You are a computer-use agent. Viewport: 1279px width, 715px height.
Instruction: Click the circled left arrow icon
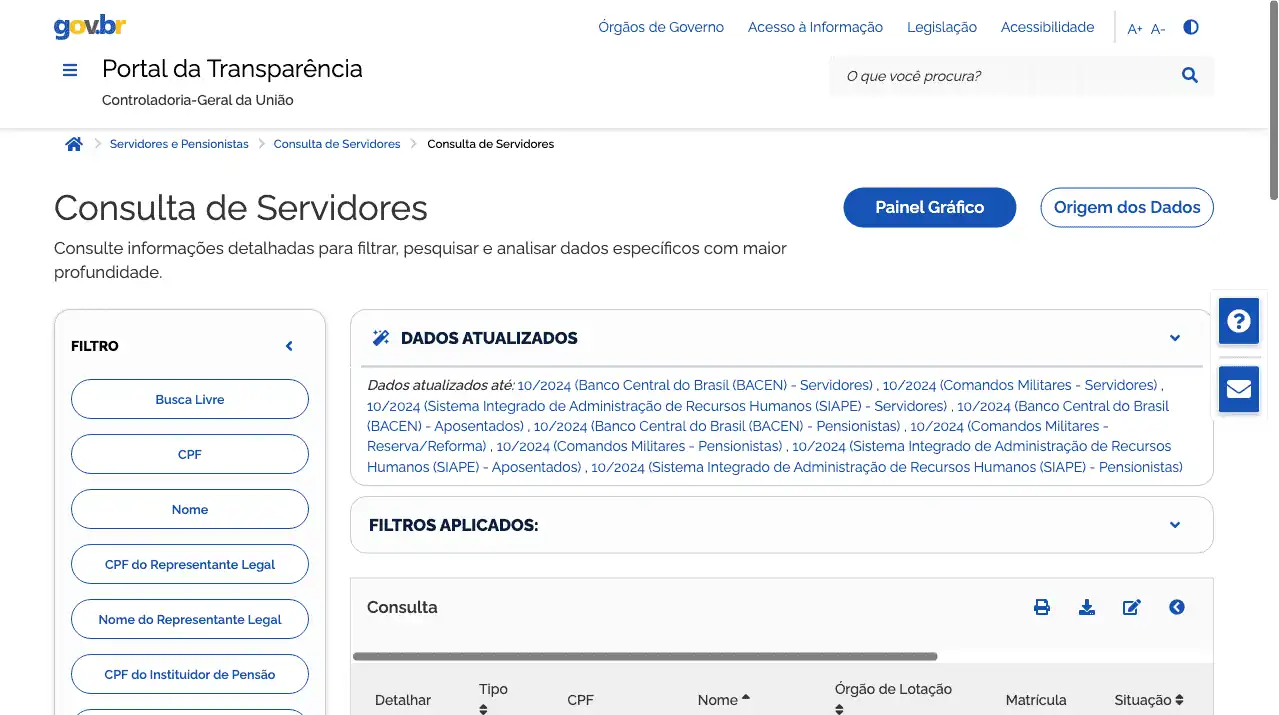[1176, 607]
